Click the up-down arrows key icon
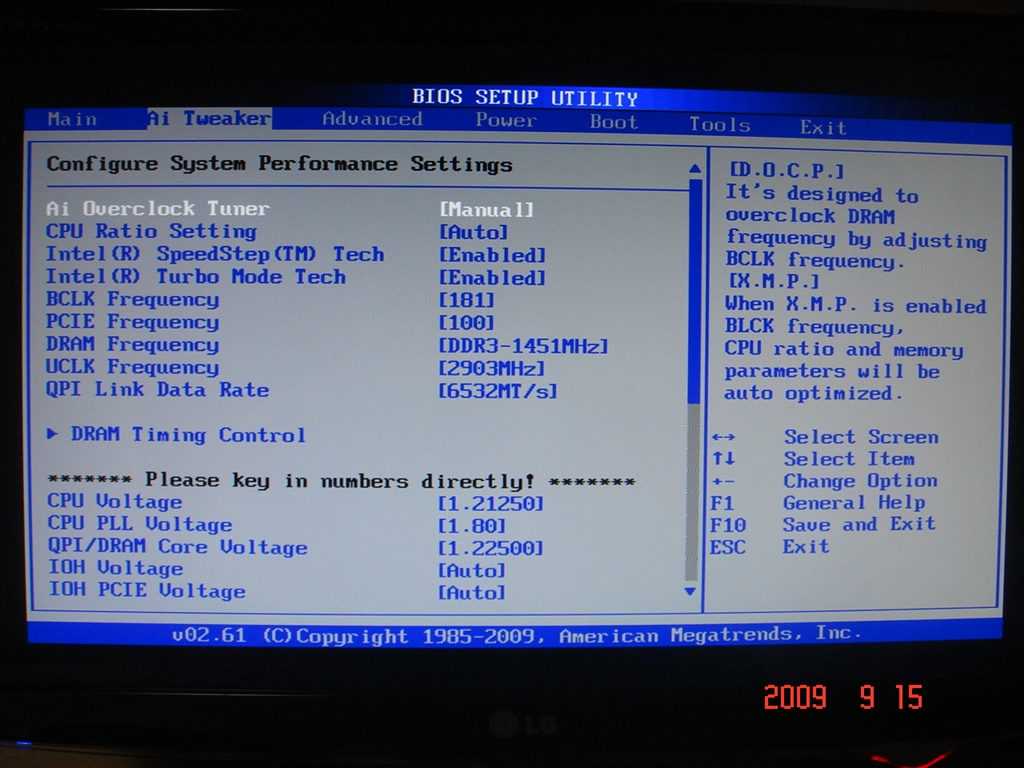This screenshot has height=768, width=1024. [x=724, y=458]
